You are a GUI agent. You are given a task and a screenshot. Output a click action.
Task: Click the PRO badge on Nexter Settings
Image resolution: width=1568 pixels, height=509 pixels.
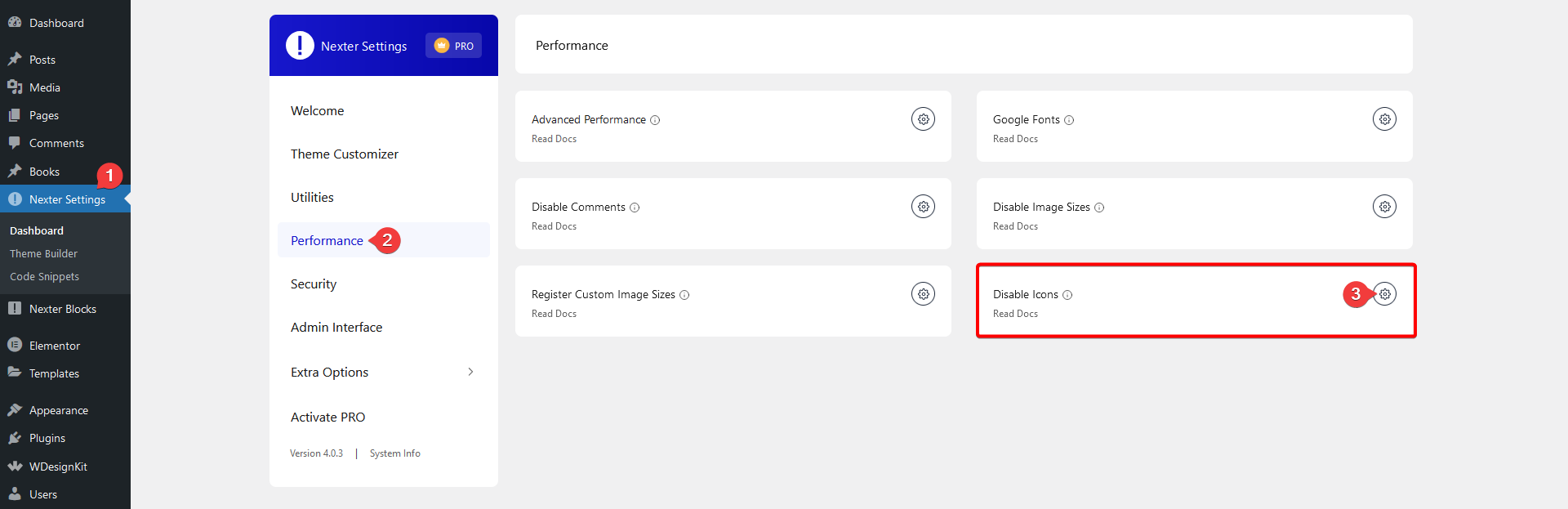453,46
